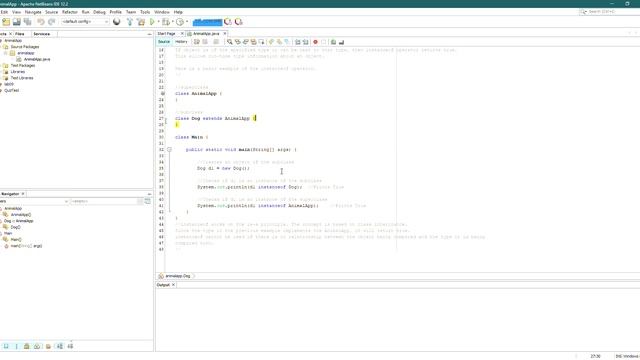Image resolution: width=640 pixels, height=360 pixels.
Task: Select Test Packages node in project tree
Action: point(22,65)
